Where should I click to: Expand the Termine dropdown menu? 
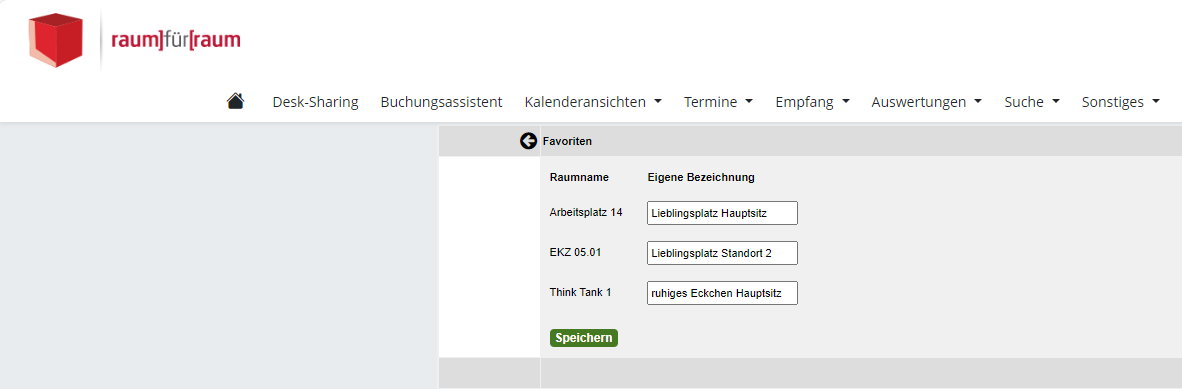[x=718, y=102]
